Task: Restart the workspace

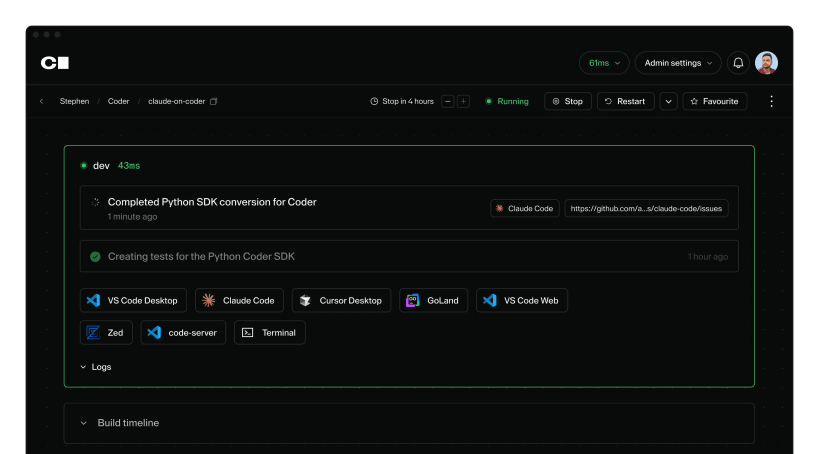Action: 626,101
